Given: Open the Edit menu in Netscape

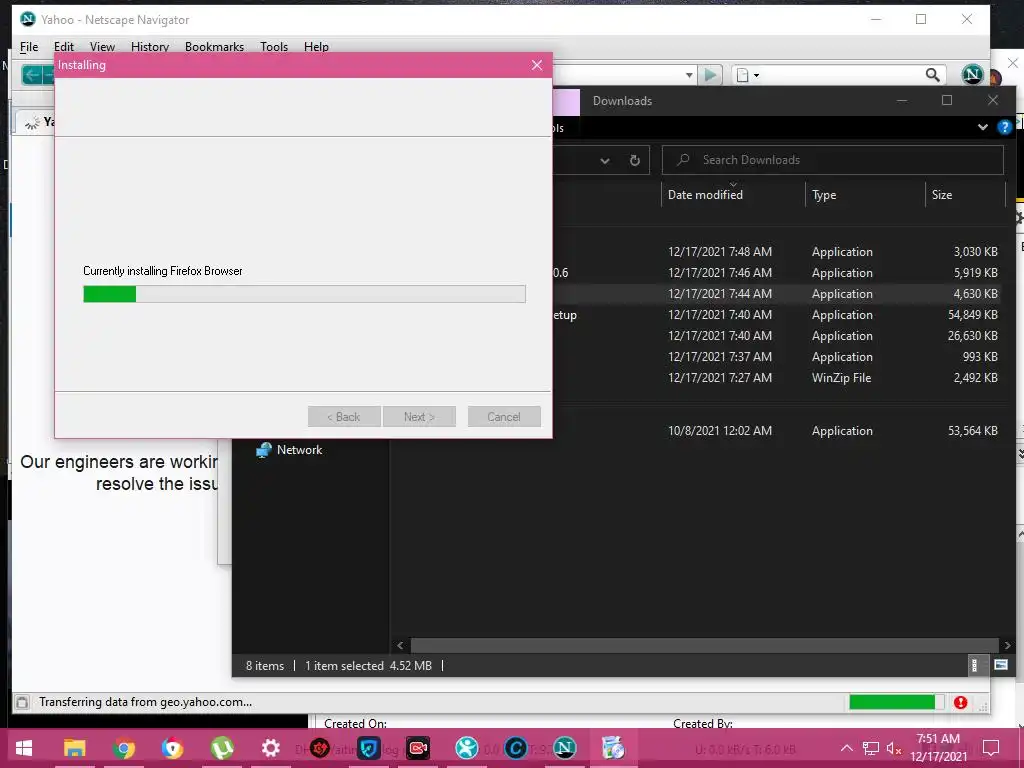Looking at the screenshot, I should 63,46.
